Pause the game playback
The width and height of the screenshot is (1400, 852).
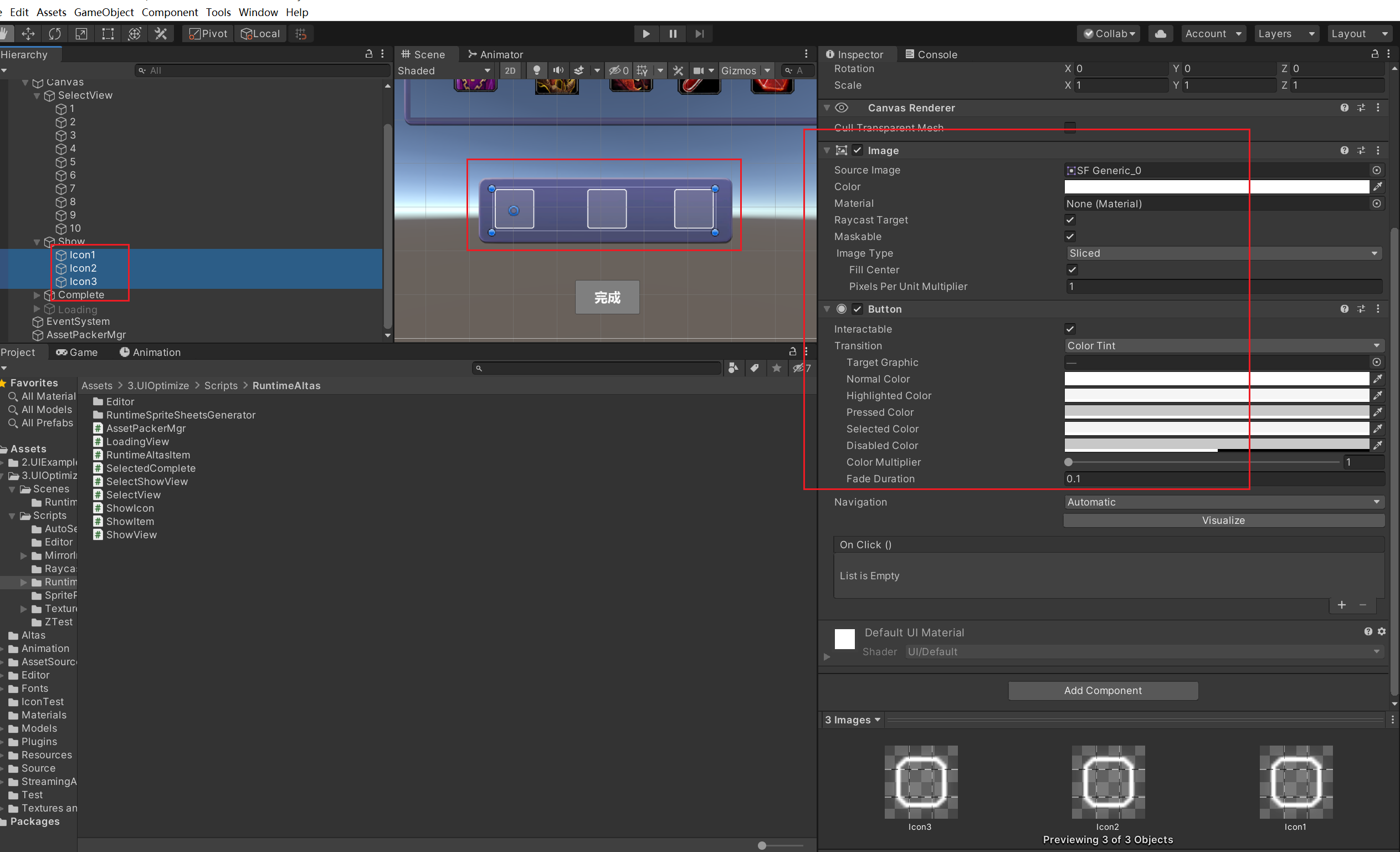(x=673, y=33)
